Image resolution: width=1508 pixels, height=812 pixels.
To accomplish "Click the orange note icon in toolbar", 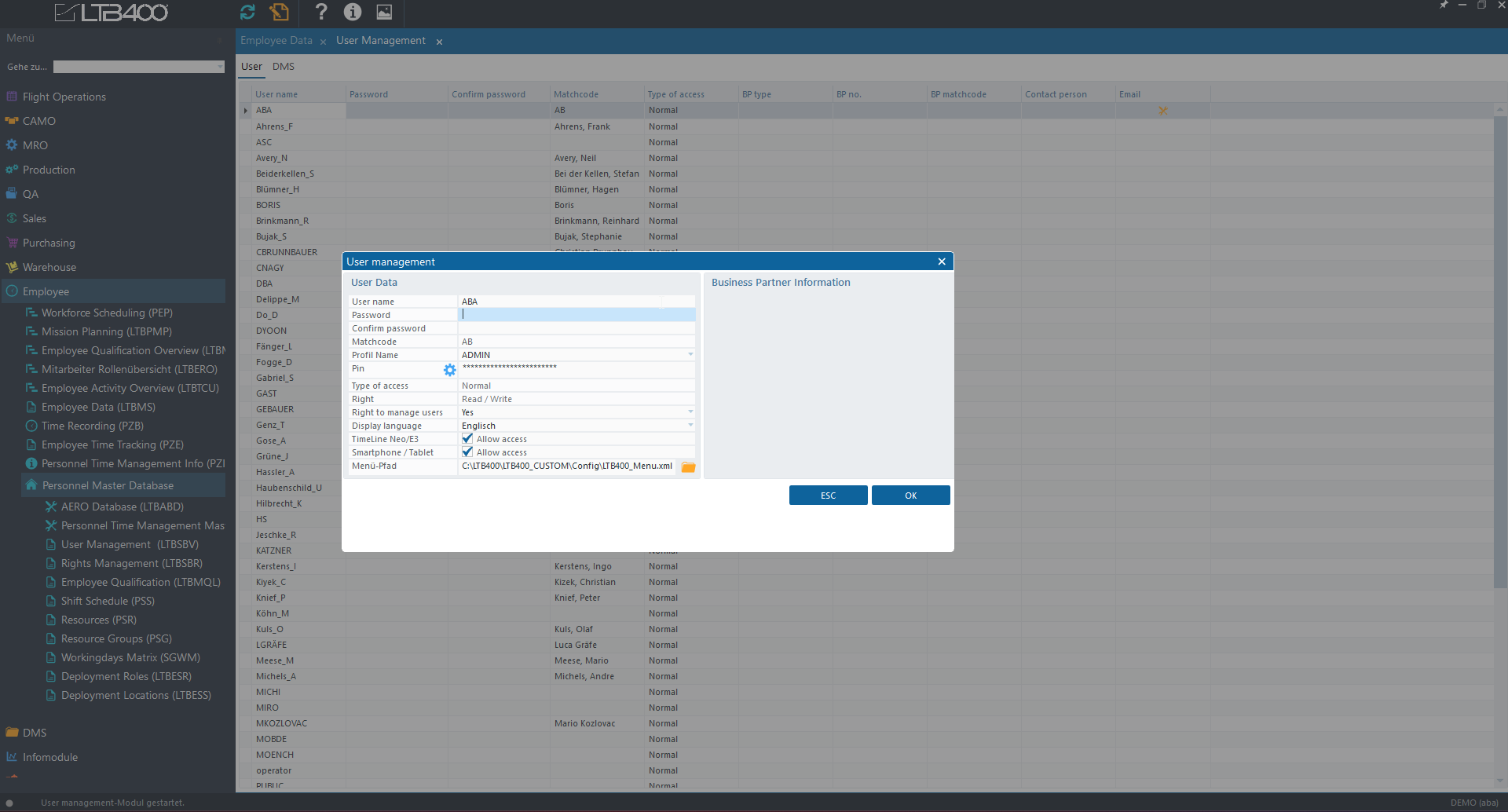I will coord(279,12).
